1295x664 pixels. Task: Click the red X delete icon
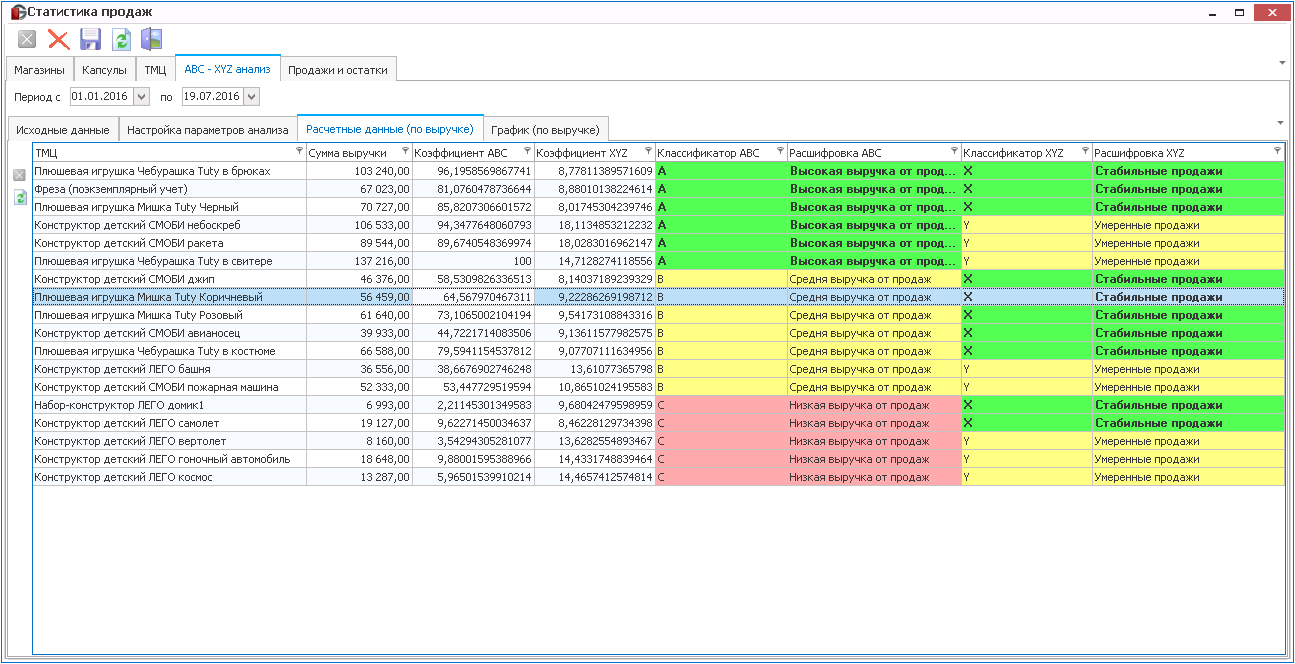59,39
